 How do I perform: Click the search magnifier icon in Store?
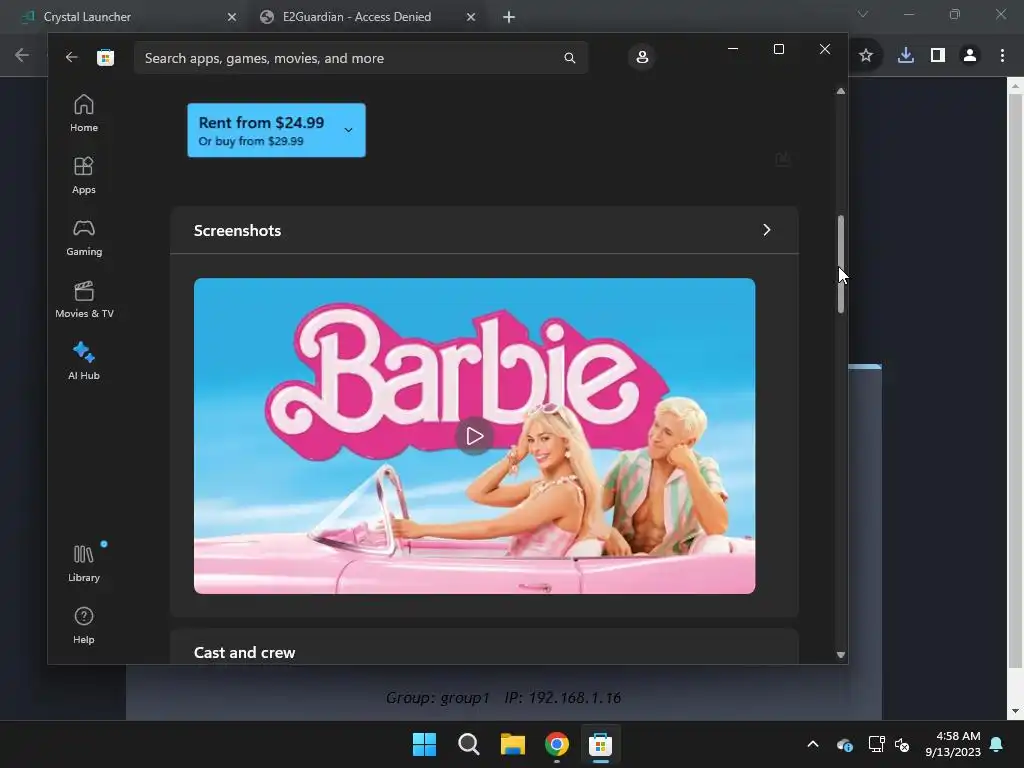click(569, 58)
